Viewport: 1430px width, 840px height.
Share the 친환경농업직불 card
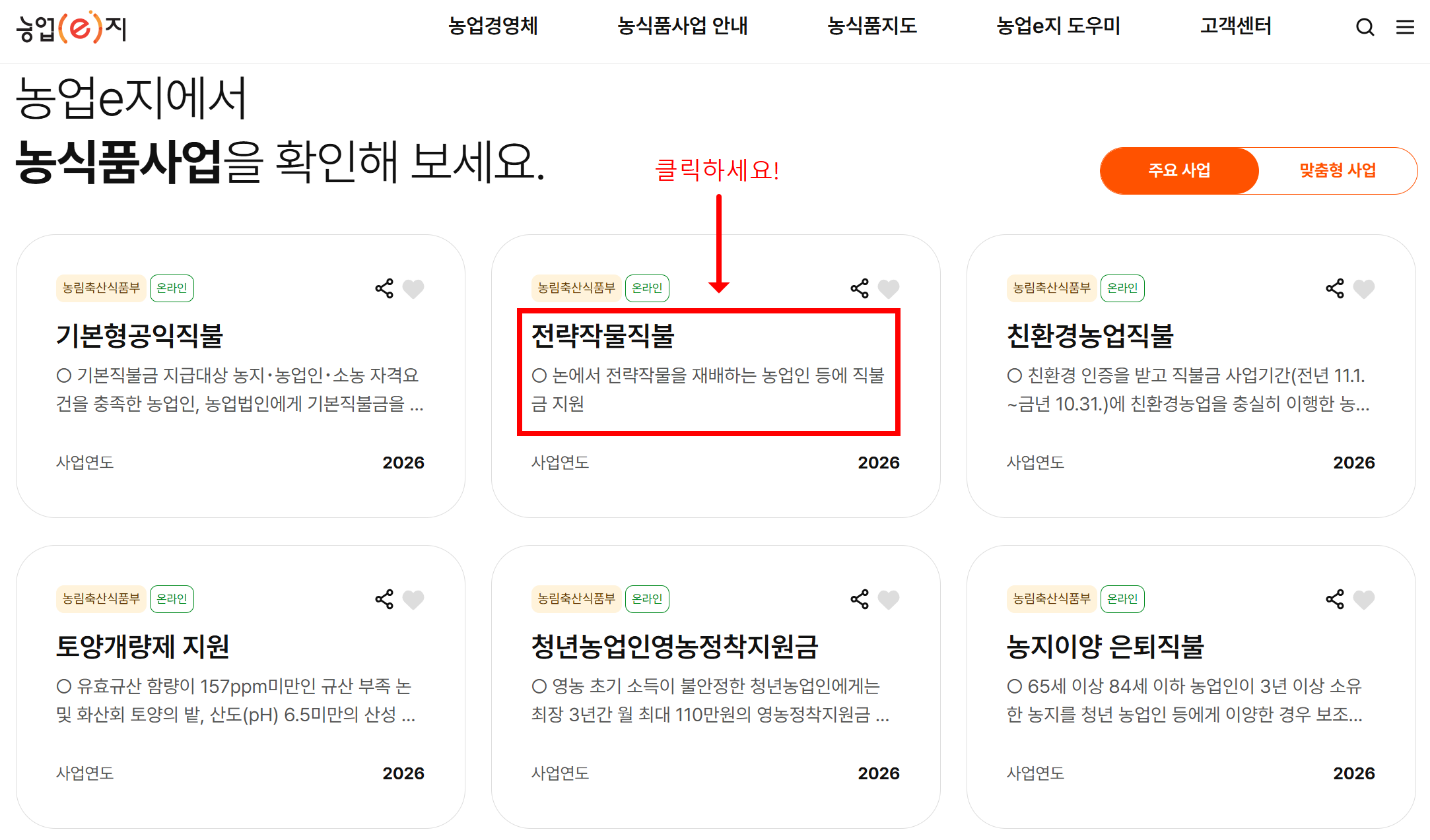(1335, 288)
